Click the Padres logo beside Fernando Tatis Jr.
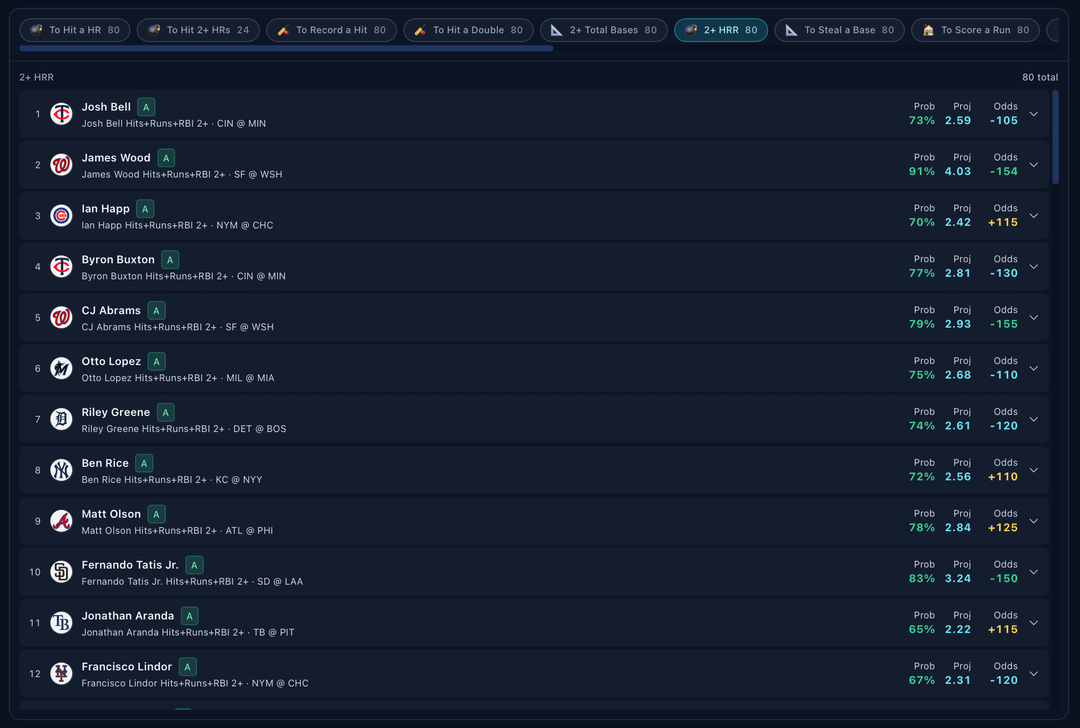Viewport: 1080px width, 728px height. [61, 572]
